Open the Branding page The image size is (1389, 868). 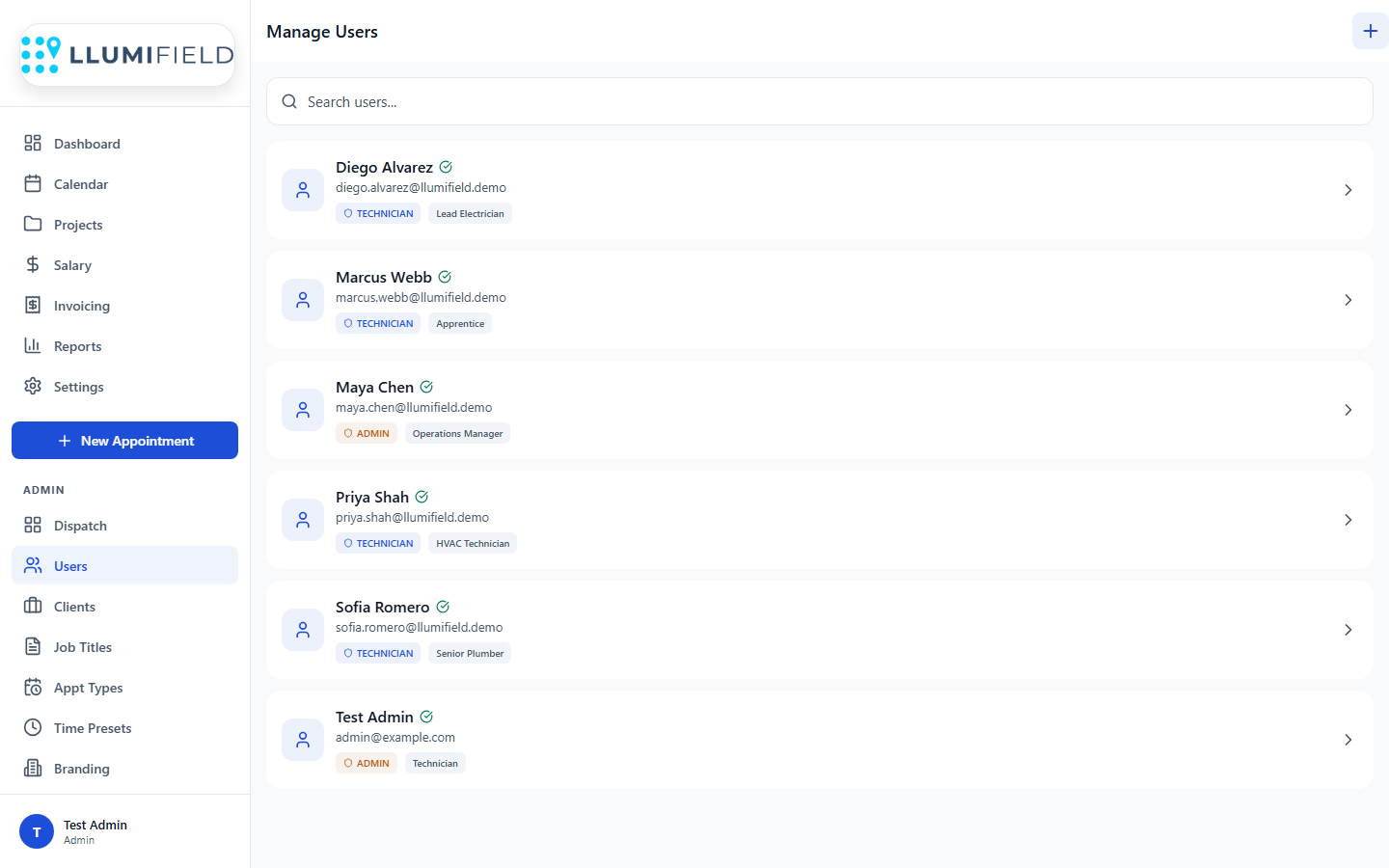click(x=124, y=769)
